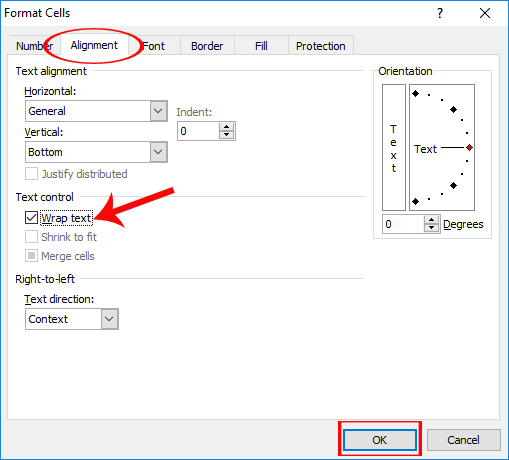
Task: Set orientation to bottom diamond marker
Action: pos(415,201)
